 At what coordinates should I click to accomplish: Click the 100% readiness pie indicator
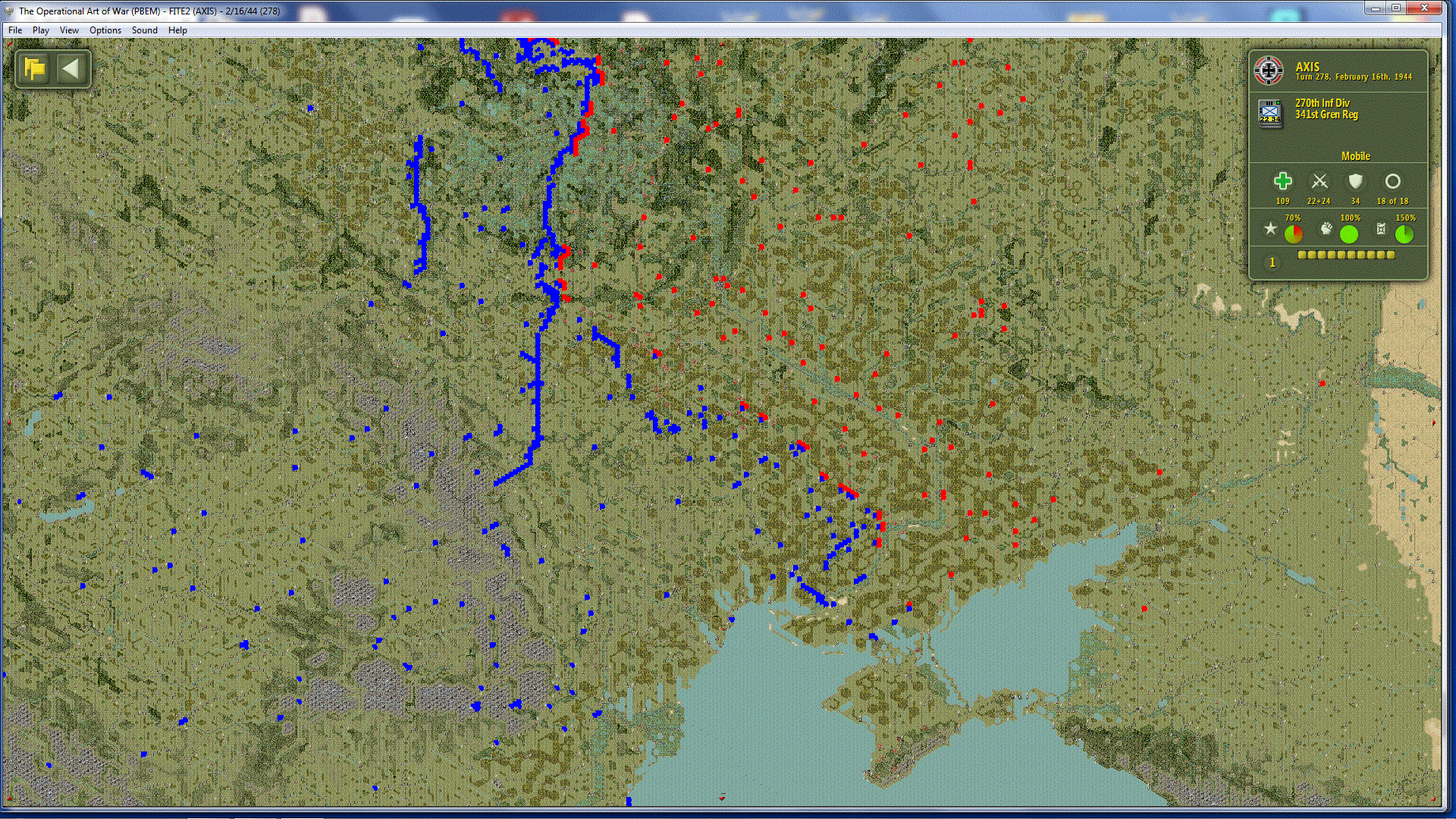(1349, 234)
